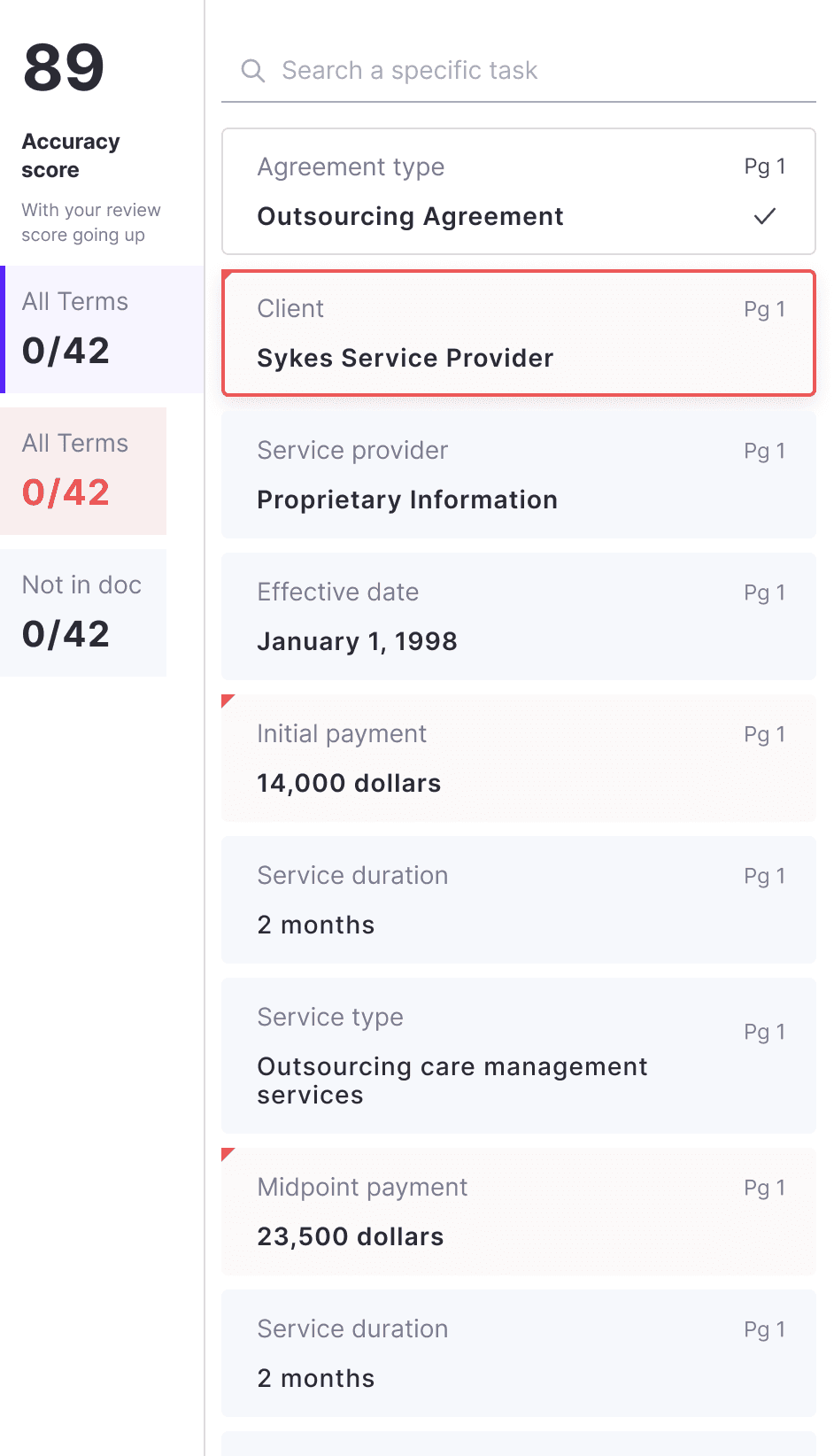Select the red All Terms 0/42 tab
The image size is (834, 1456).
pyautogui.click(x=83, y=470)
